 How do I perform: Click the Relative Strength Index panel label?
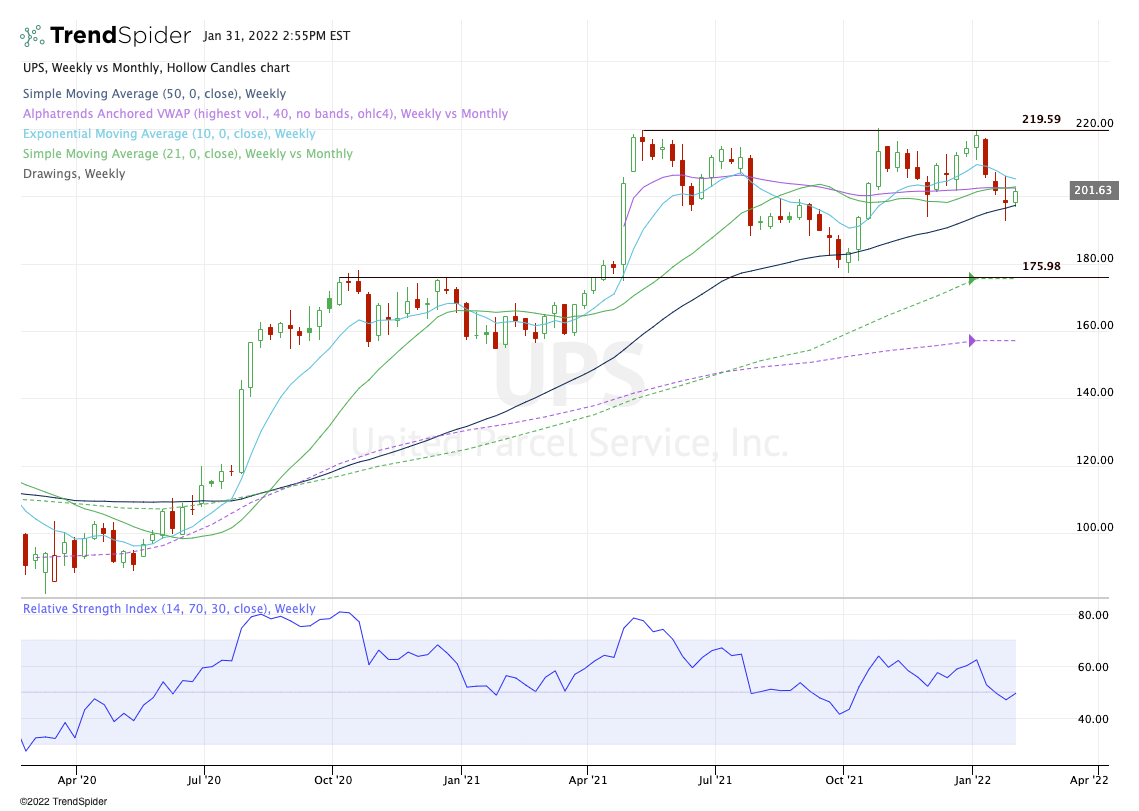(x=168, y=609)
